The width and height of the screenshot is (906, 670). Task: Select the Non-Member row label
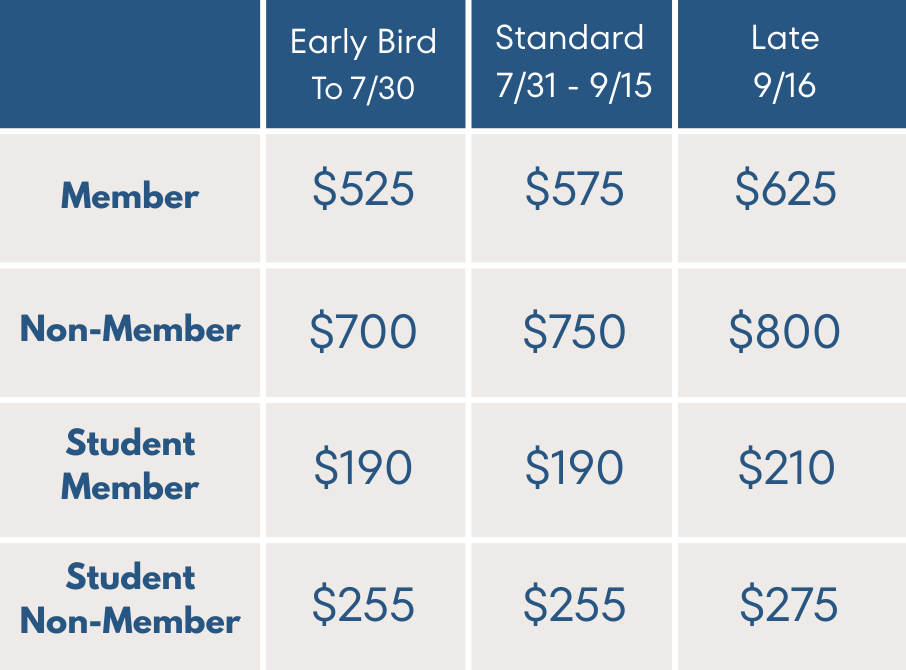pos(130,330)
